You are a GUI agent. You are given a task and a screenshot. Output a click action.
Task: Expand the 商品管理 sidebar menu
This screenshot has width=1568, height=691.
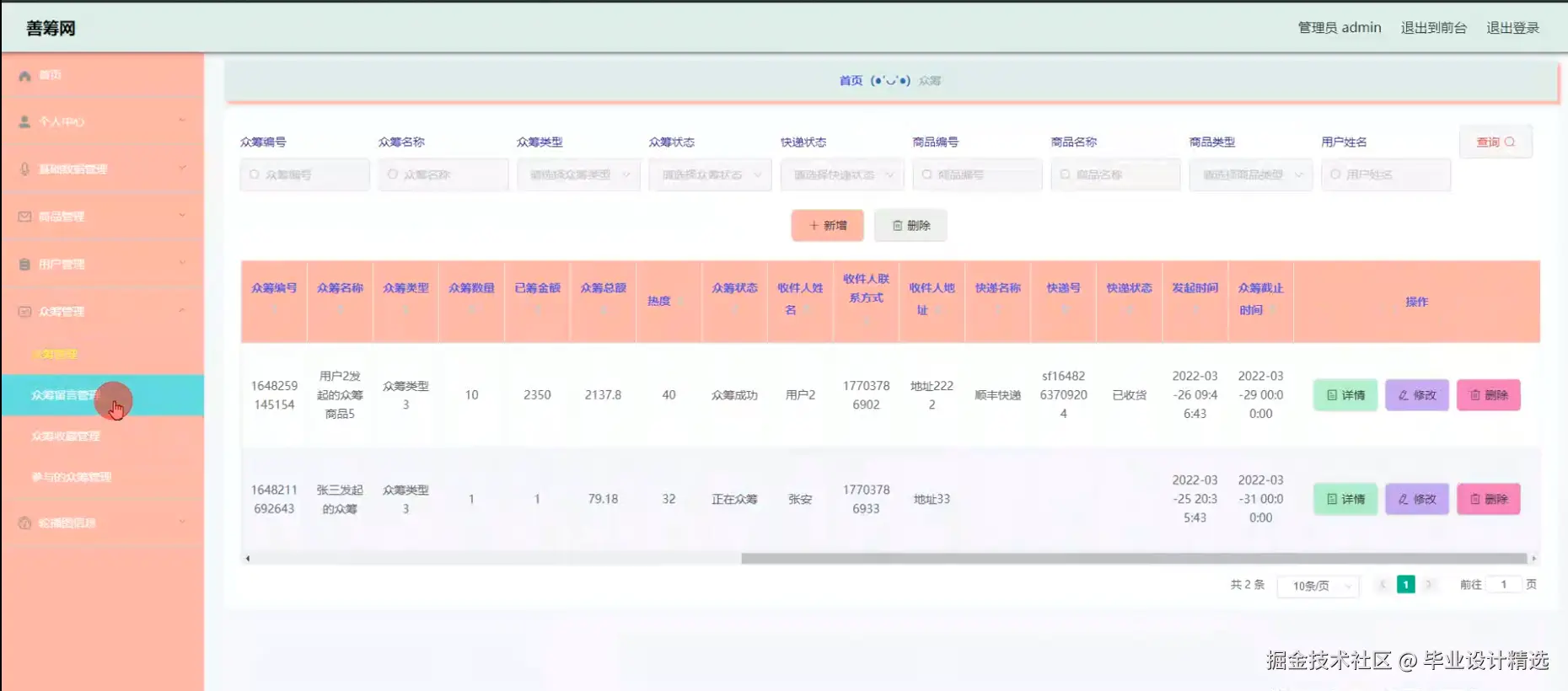coord(102,217)
